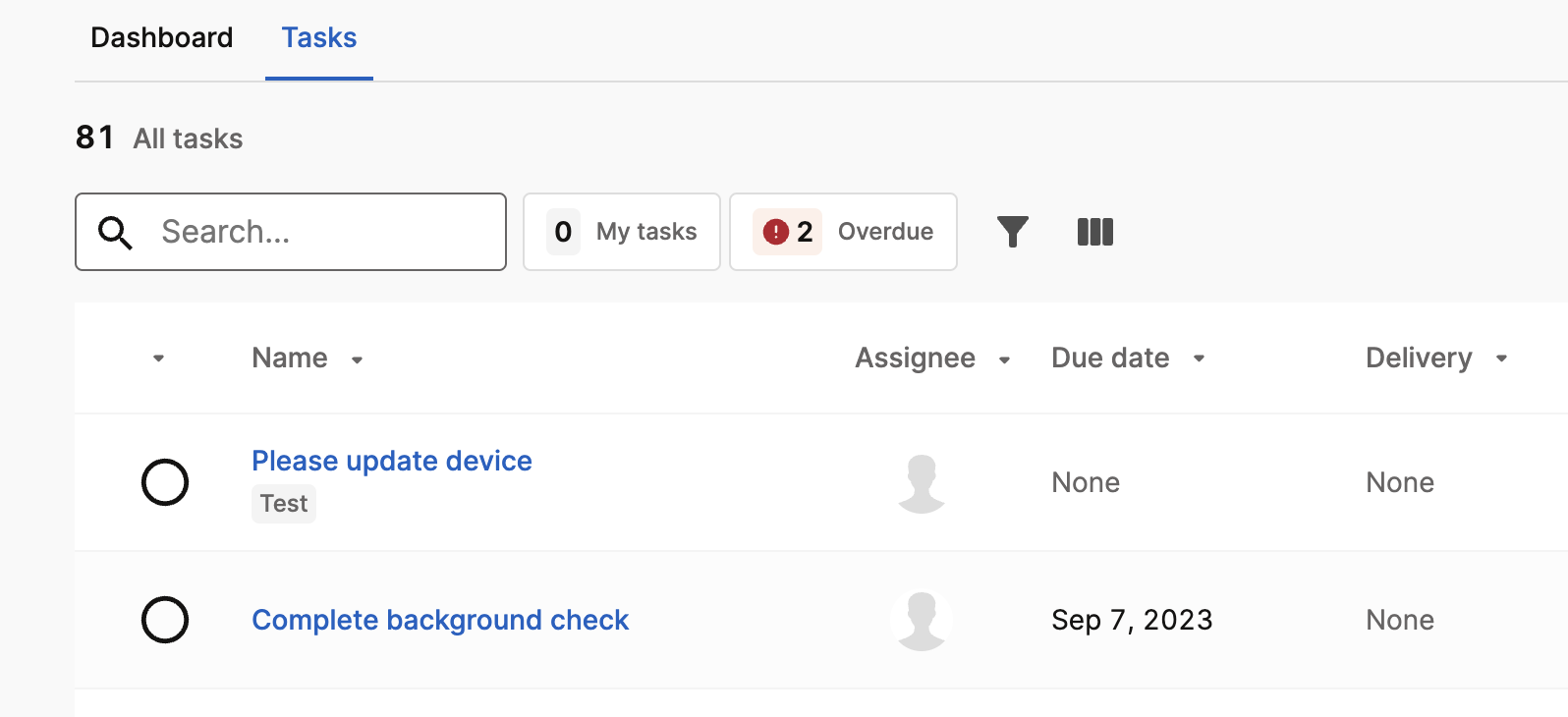Select the Tasks tab
This screenshot has height=717, width=1568.
pyautogui.click(x=319, y=37)
